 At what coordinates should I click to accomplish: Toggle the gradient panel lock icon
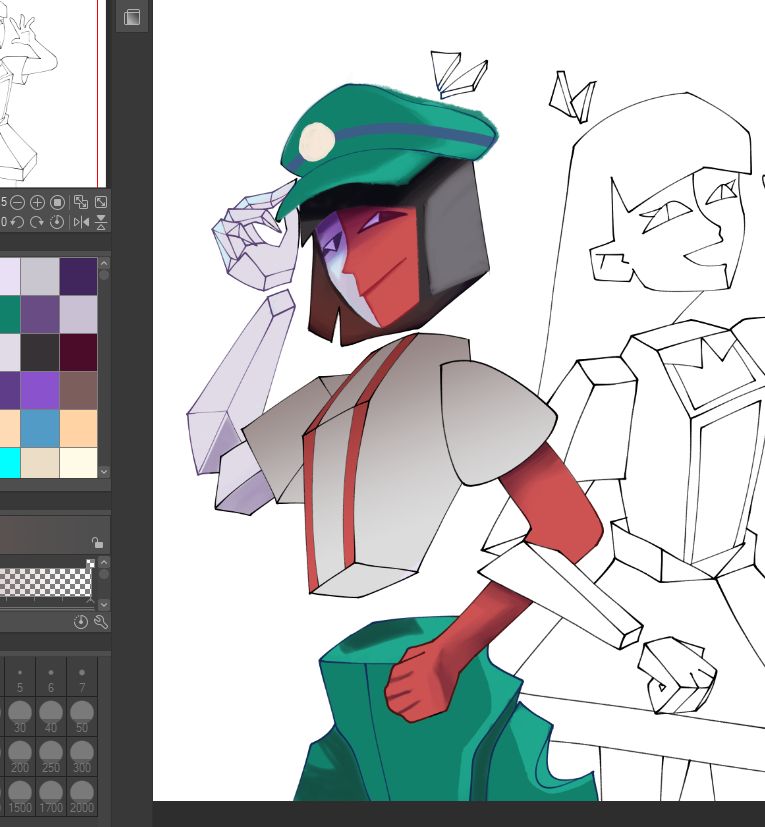(97, 542)
